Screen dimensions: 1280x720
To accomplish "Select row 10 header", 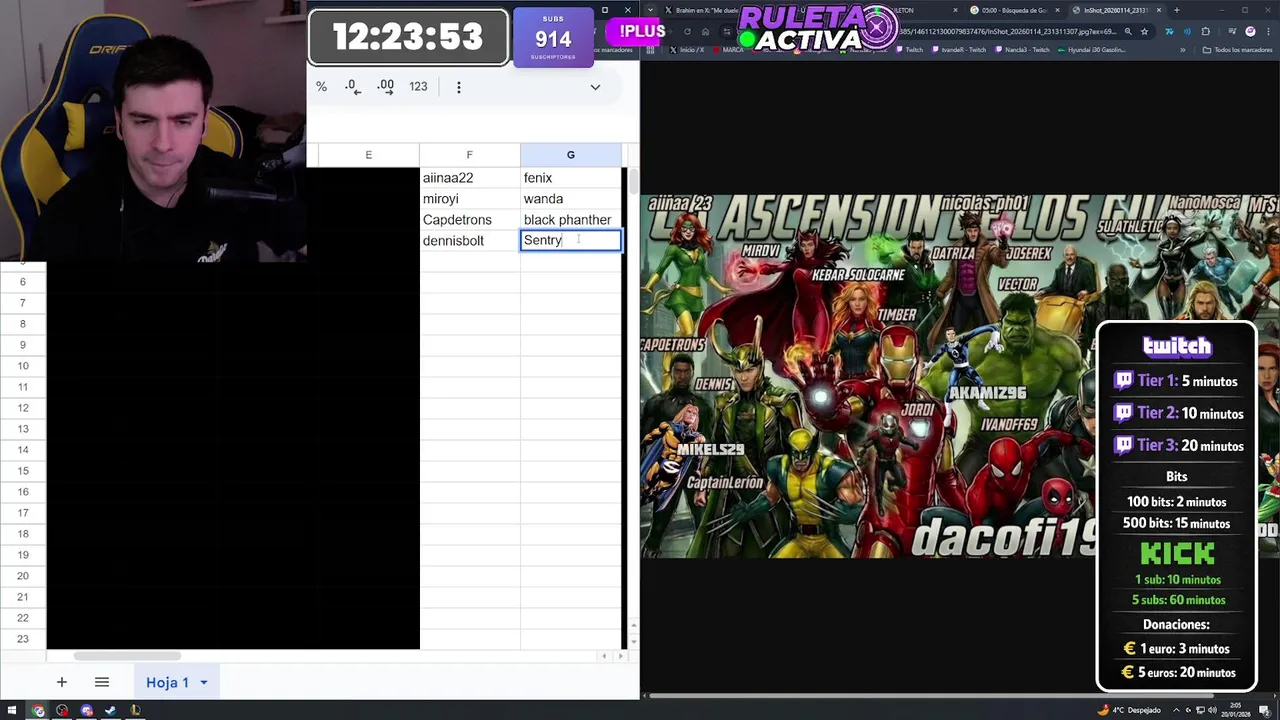I will pyautogui.click(x=23, y=366).
